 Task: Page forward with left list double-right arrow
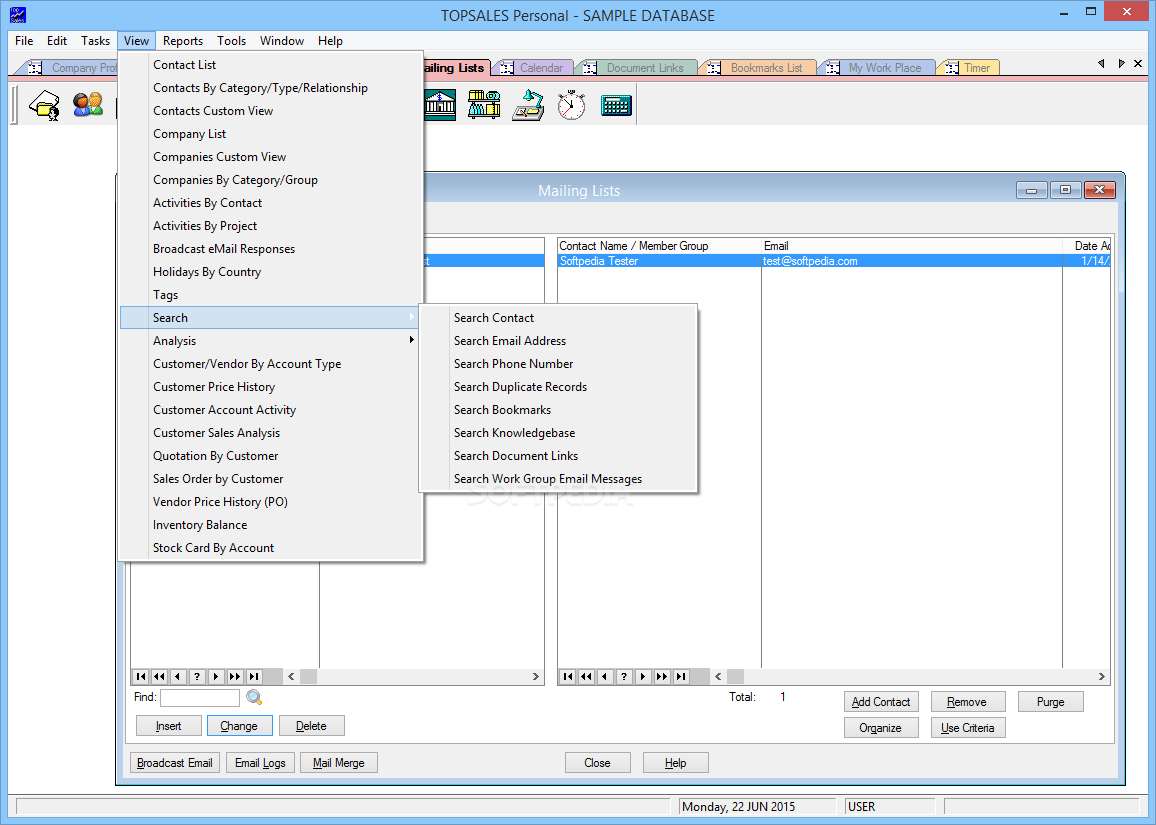click(x=235, y=676)
